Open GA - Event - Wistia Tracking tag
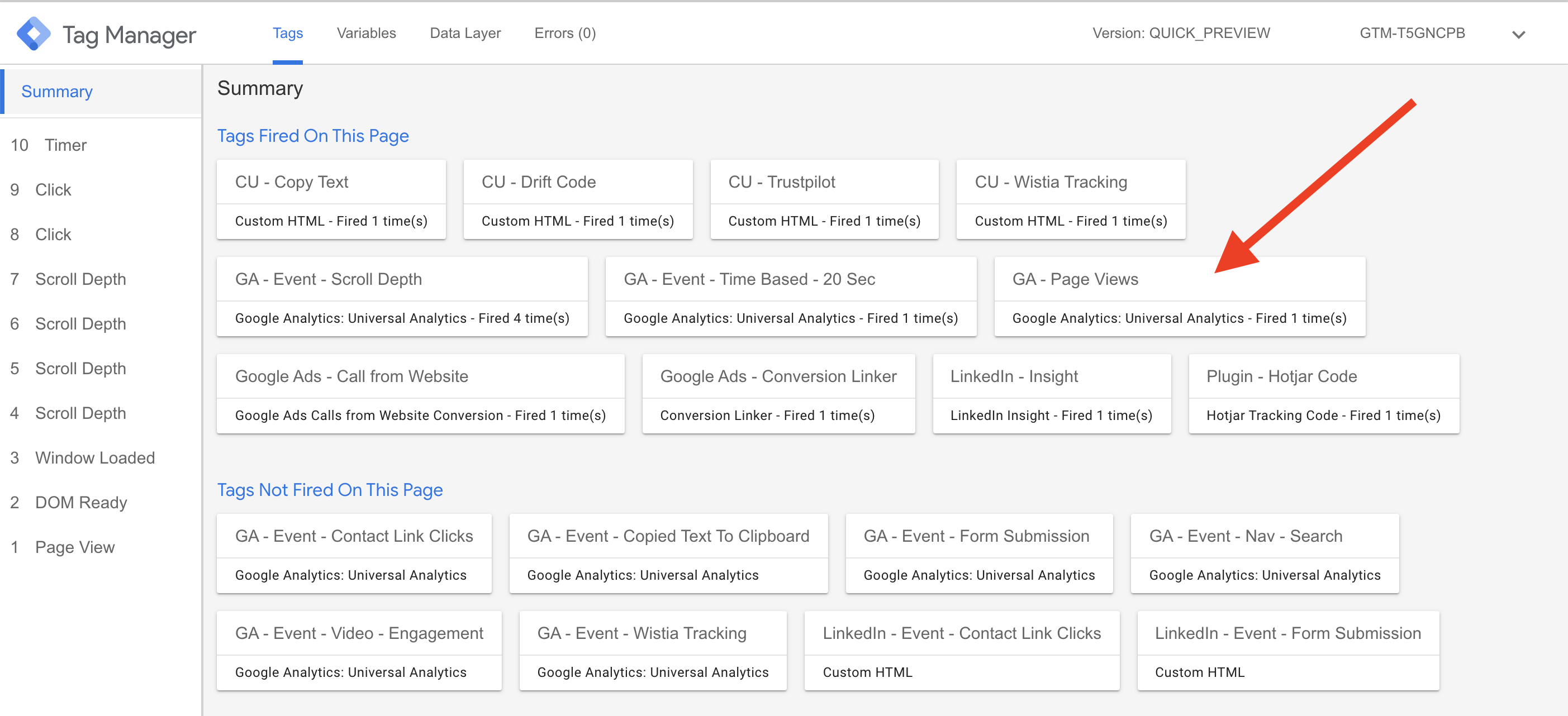This screenshot has height=716, width=1568. click(x=653, y=651)
